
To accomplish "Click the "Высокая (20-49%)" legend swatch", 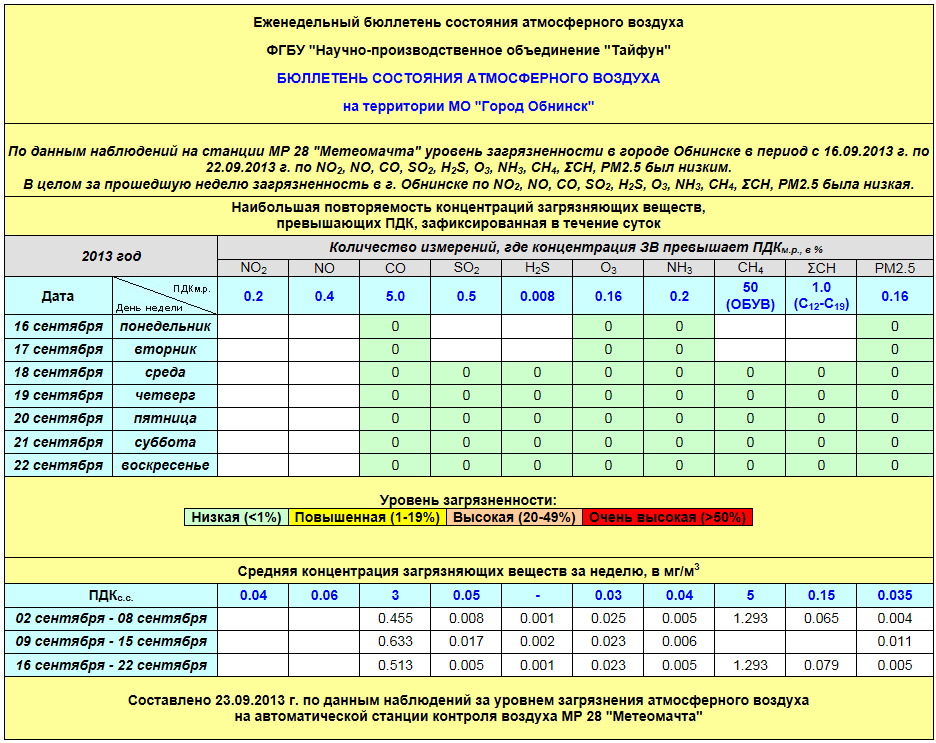I will coord(514,517).
